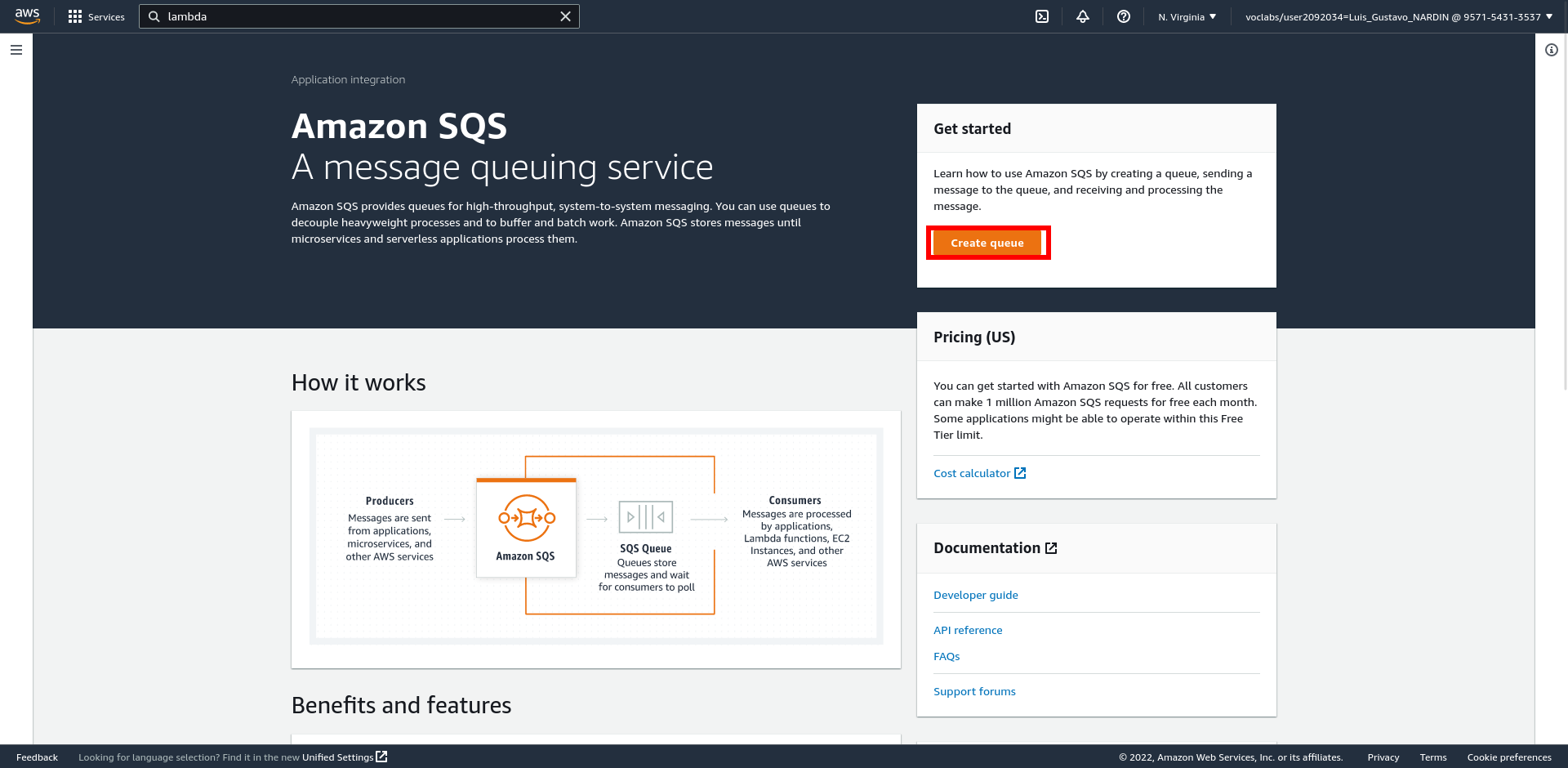
Task: Open the notifications bell icon
Action: tap(1083, 16)
